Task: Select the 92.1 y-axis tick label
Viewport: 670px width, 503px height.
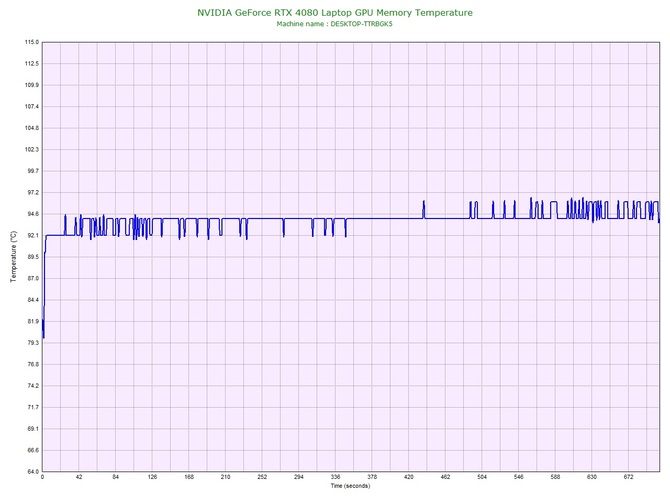Action: tap(32, 235)
